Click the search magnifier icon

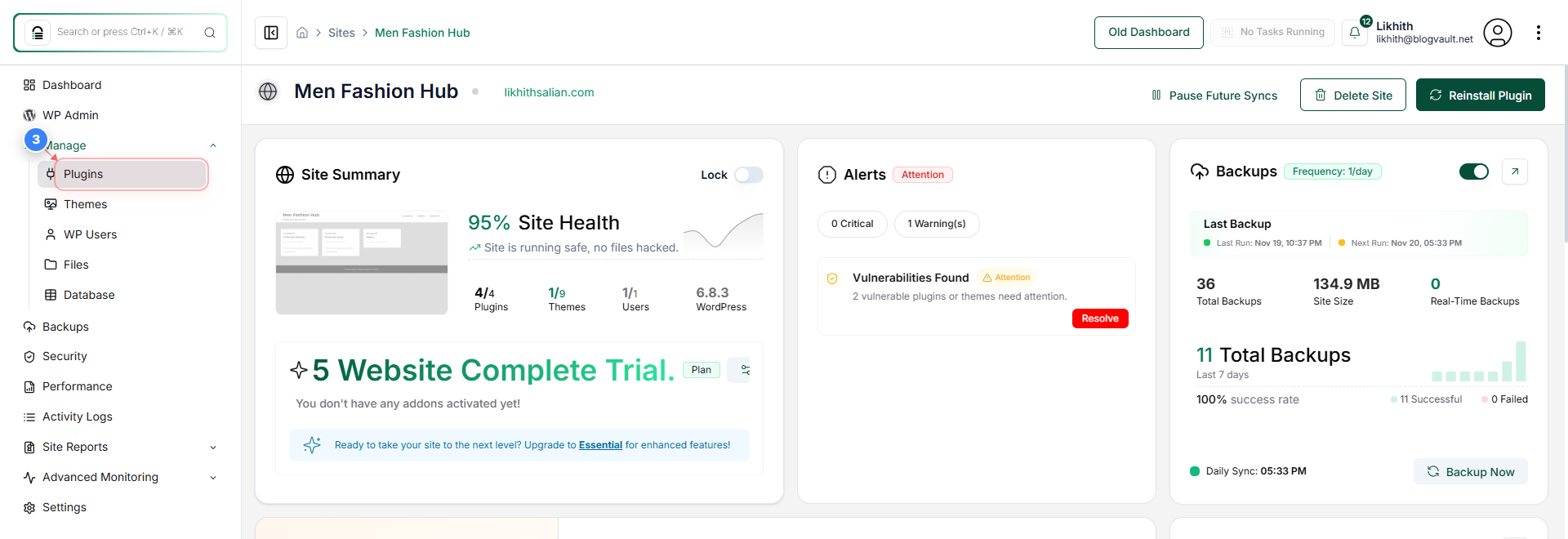point(210,33)
